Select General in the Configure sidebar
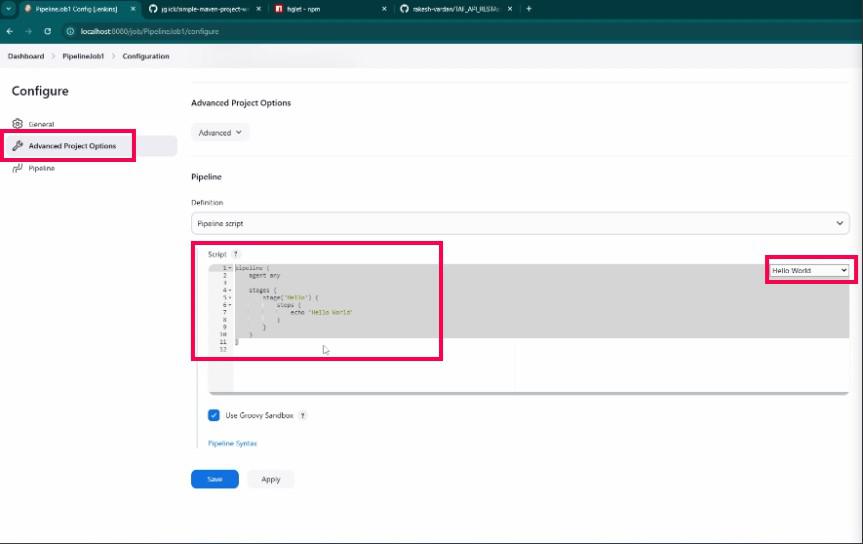 pyautogui.click(x=41, y=124)
